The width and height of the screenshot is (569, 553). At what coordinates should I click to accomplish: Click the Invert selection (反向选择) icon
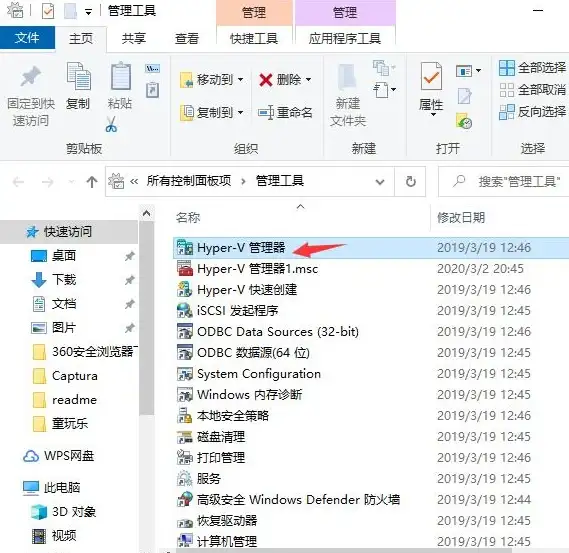507,112
